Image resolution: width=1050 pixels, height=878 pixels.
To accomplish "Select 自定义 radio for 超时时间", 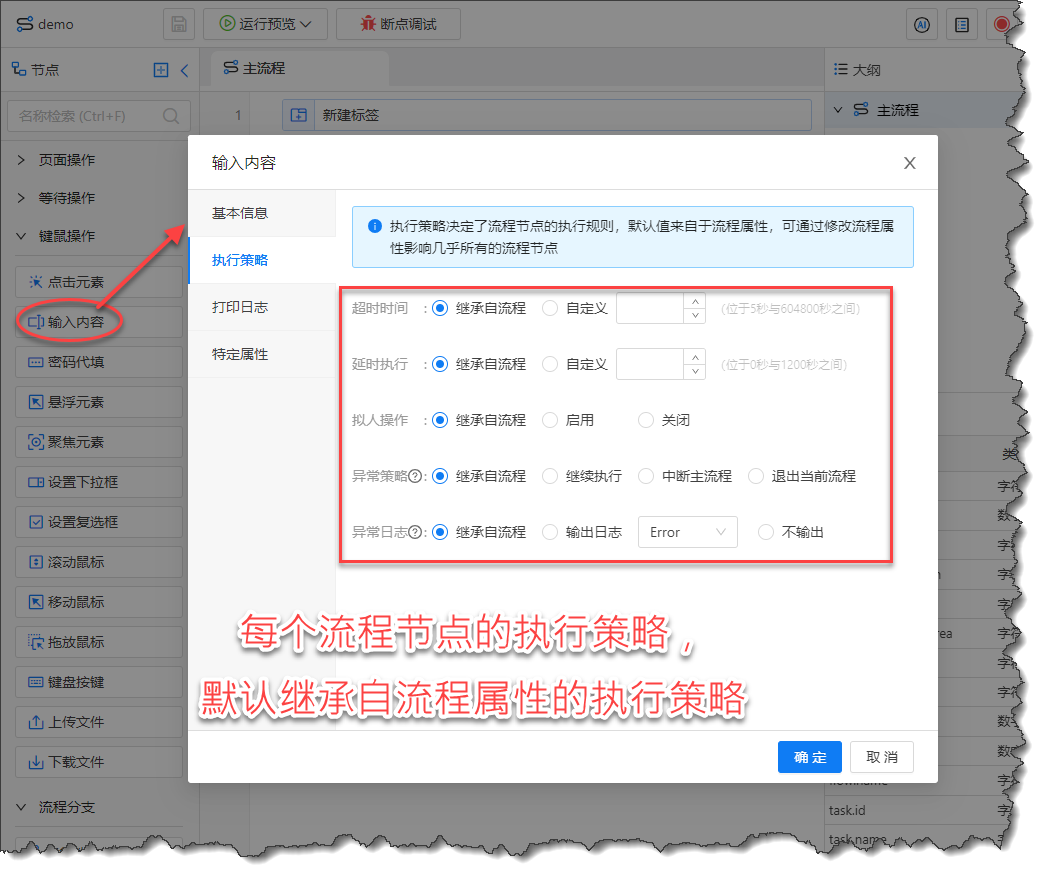I will coord(550,308).
